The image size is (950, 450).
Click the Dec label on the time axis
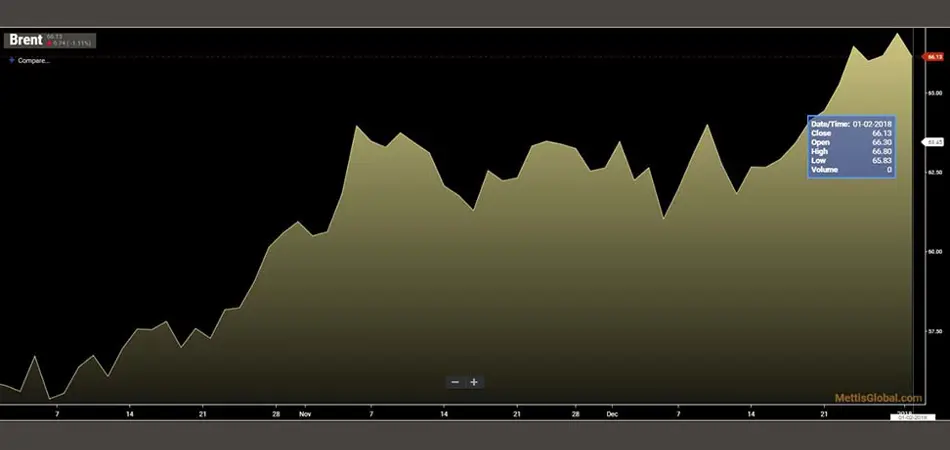point(612,412)
